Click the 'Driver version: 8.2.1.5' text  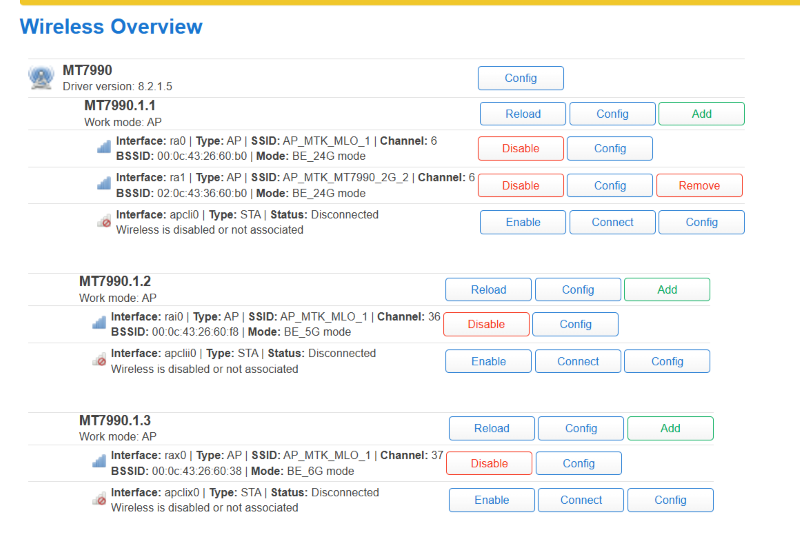click(117, 86)
